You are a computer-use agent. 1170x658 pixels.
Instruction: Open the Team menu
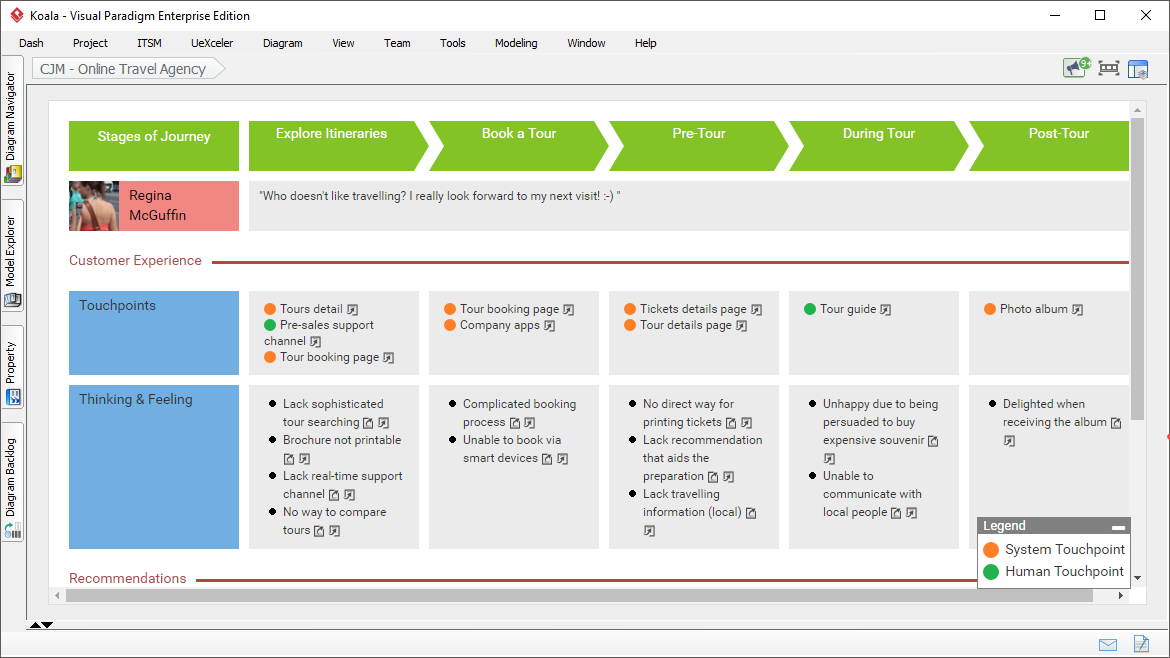(x=397, y=43)
